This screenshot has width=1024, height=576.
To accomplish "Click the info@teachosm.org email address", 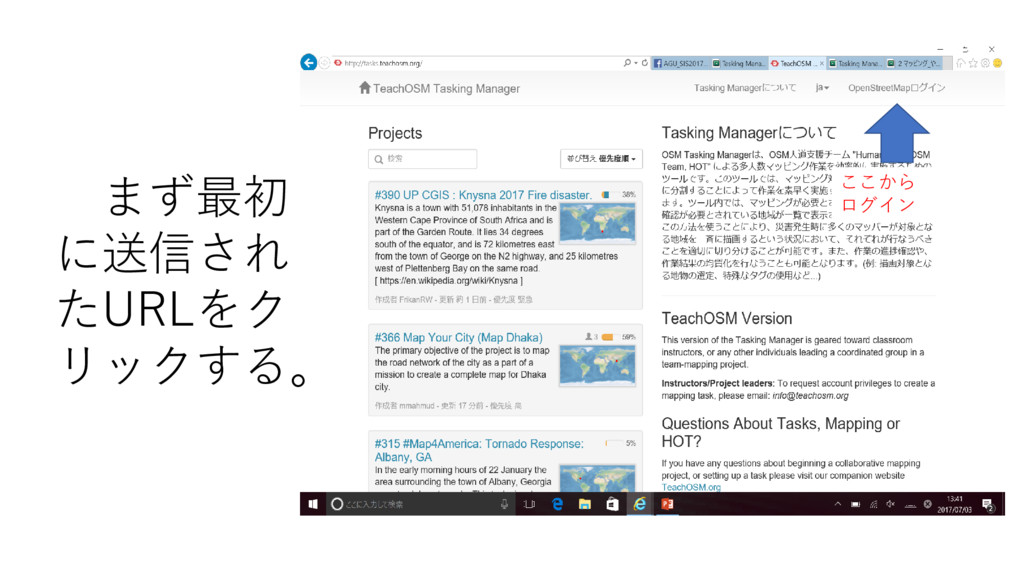I will point(810,396).
